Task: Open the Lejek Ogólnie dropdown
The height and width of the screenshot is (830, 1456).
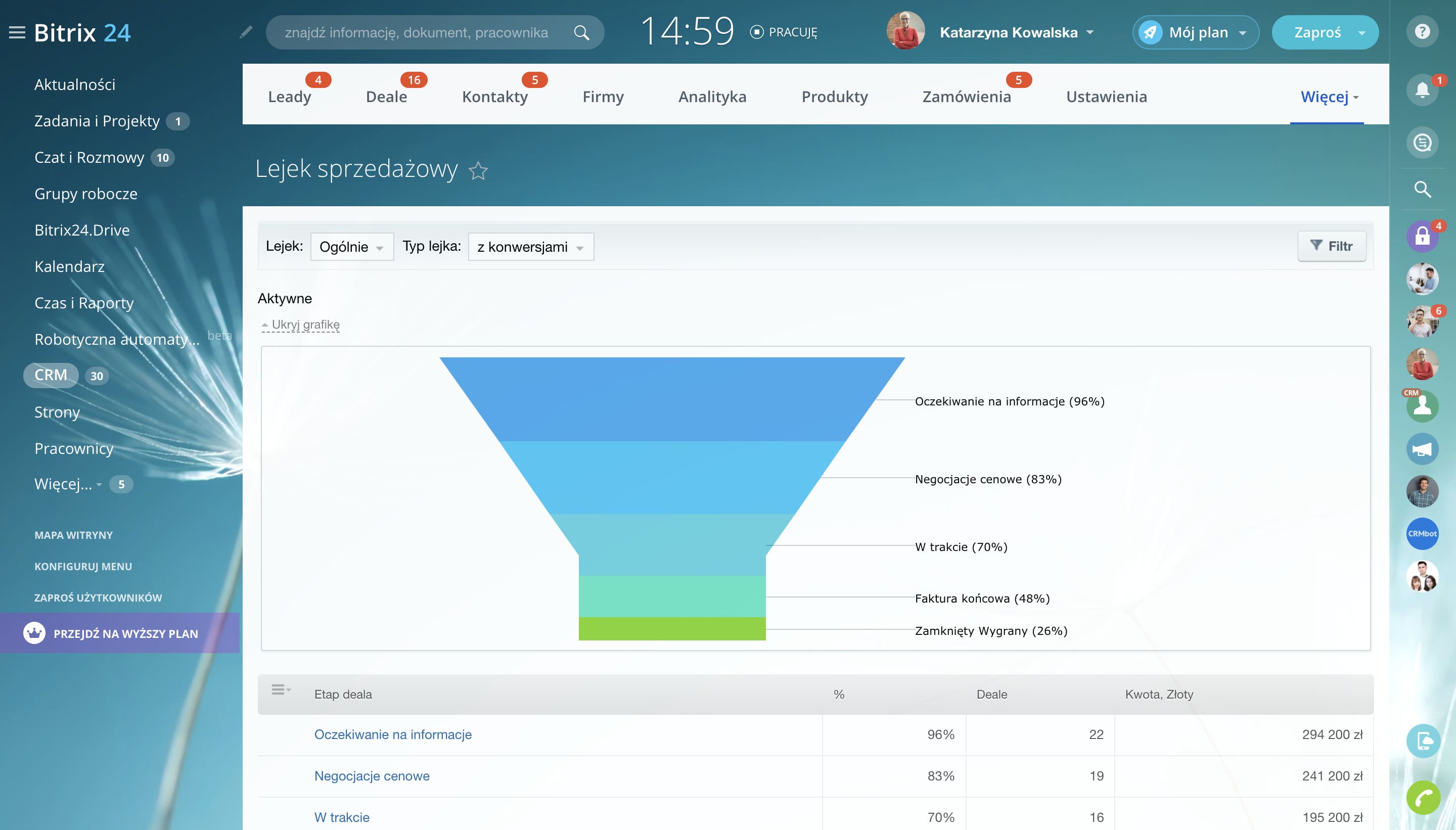Action: pos(351,247)
